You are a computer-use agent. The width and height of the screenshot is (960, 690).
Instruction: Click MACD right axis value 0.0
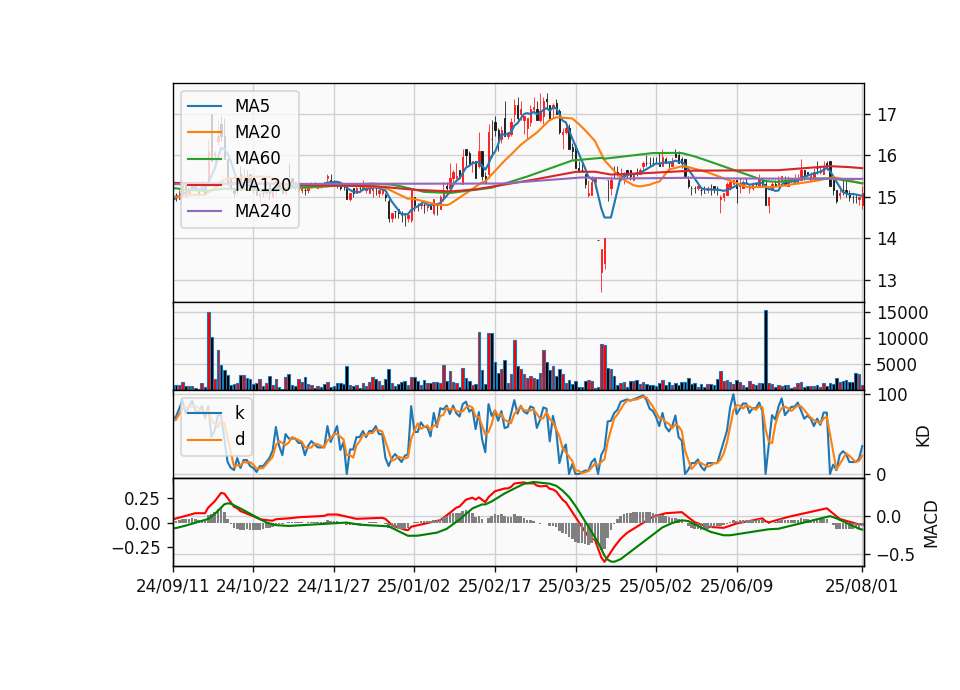pyautogui.click(x=889, y=517)
